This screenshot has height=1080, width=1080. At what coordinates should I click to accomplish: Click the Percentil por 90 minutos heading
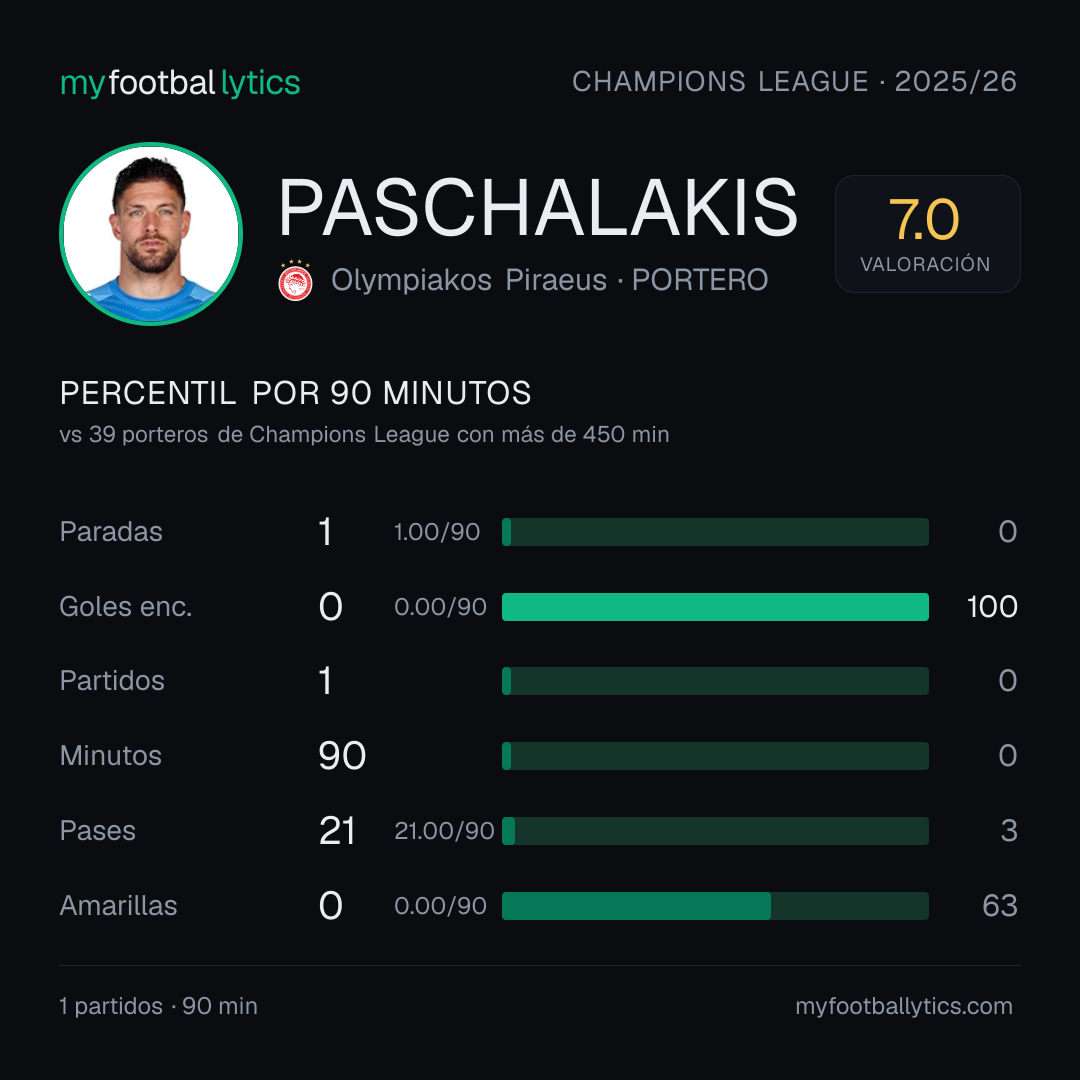[x=295, y=393]
